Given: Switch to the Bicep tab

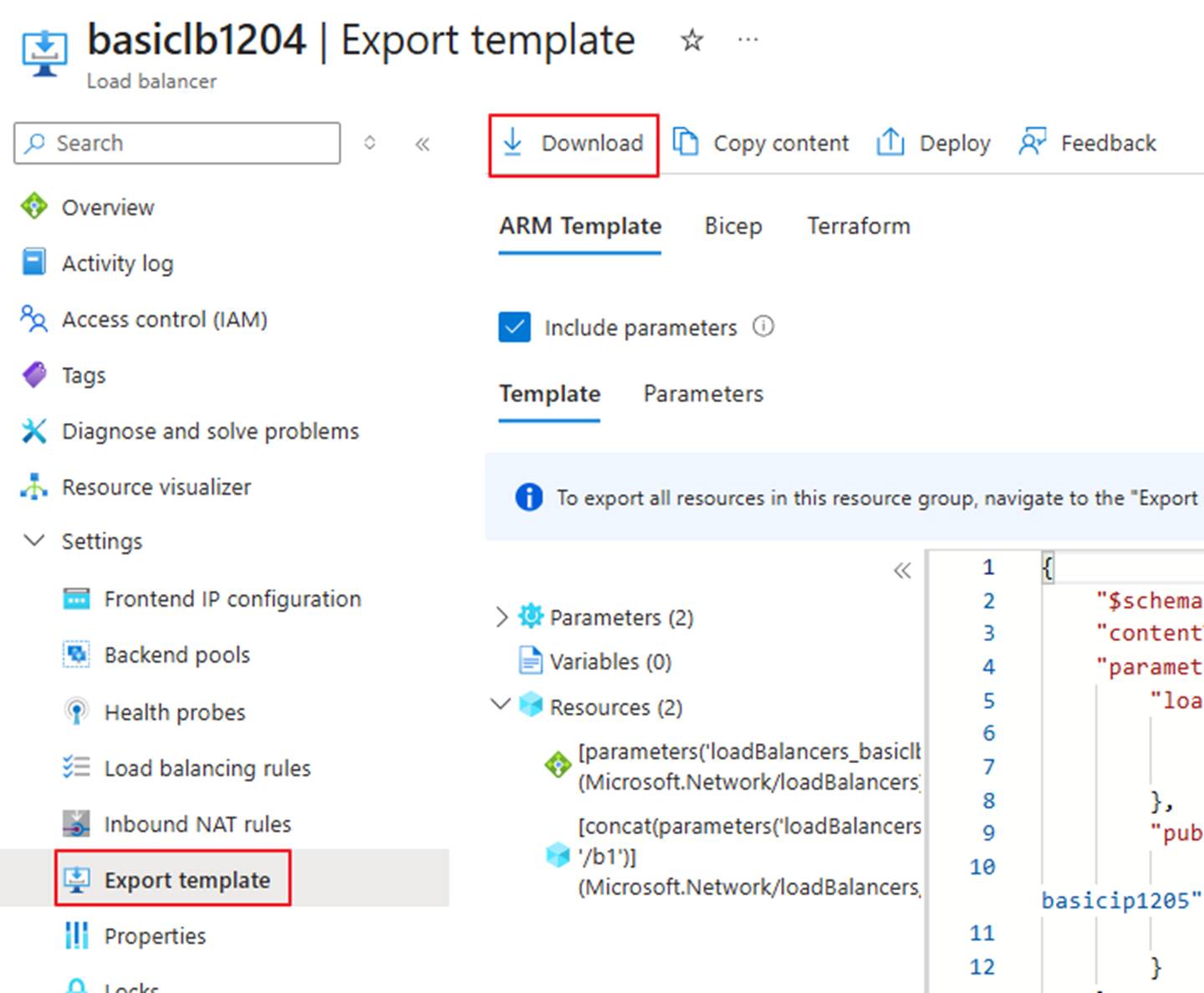Looking at the screenshot, I should tap(732, 227).
